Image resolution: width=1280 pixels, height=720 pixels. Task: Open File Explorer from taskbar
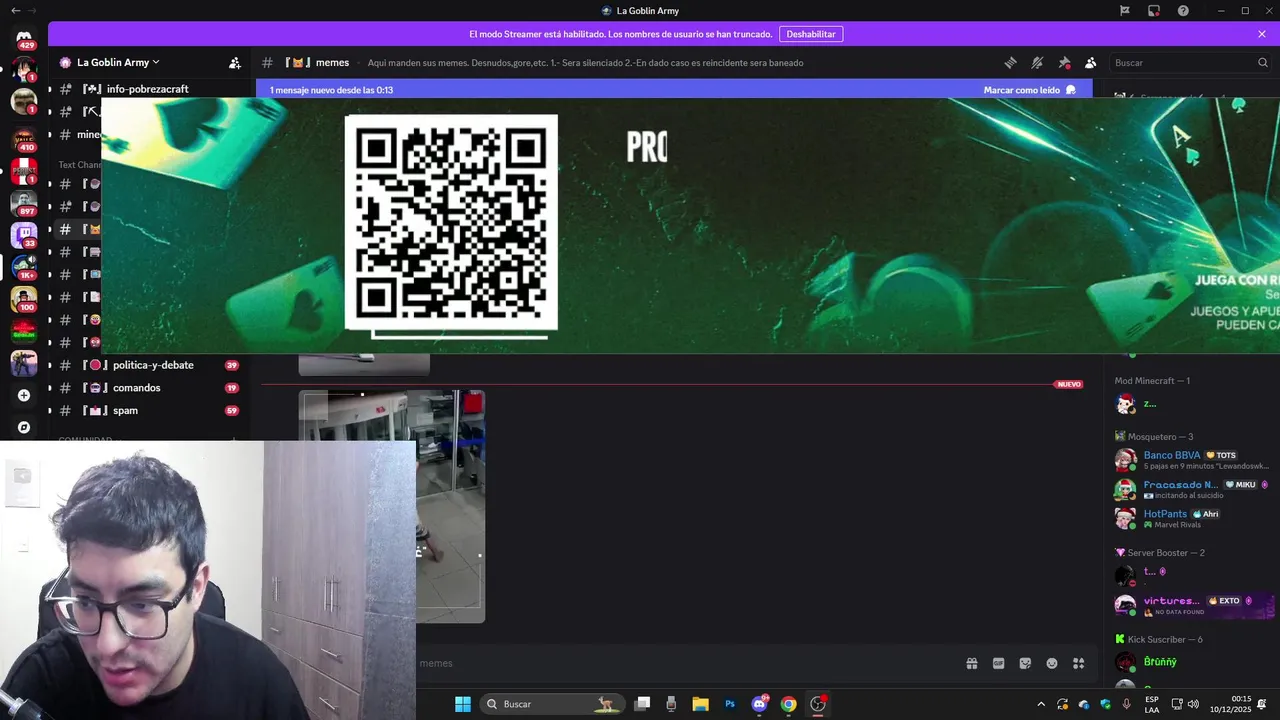click(701, 704)
